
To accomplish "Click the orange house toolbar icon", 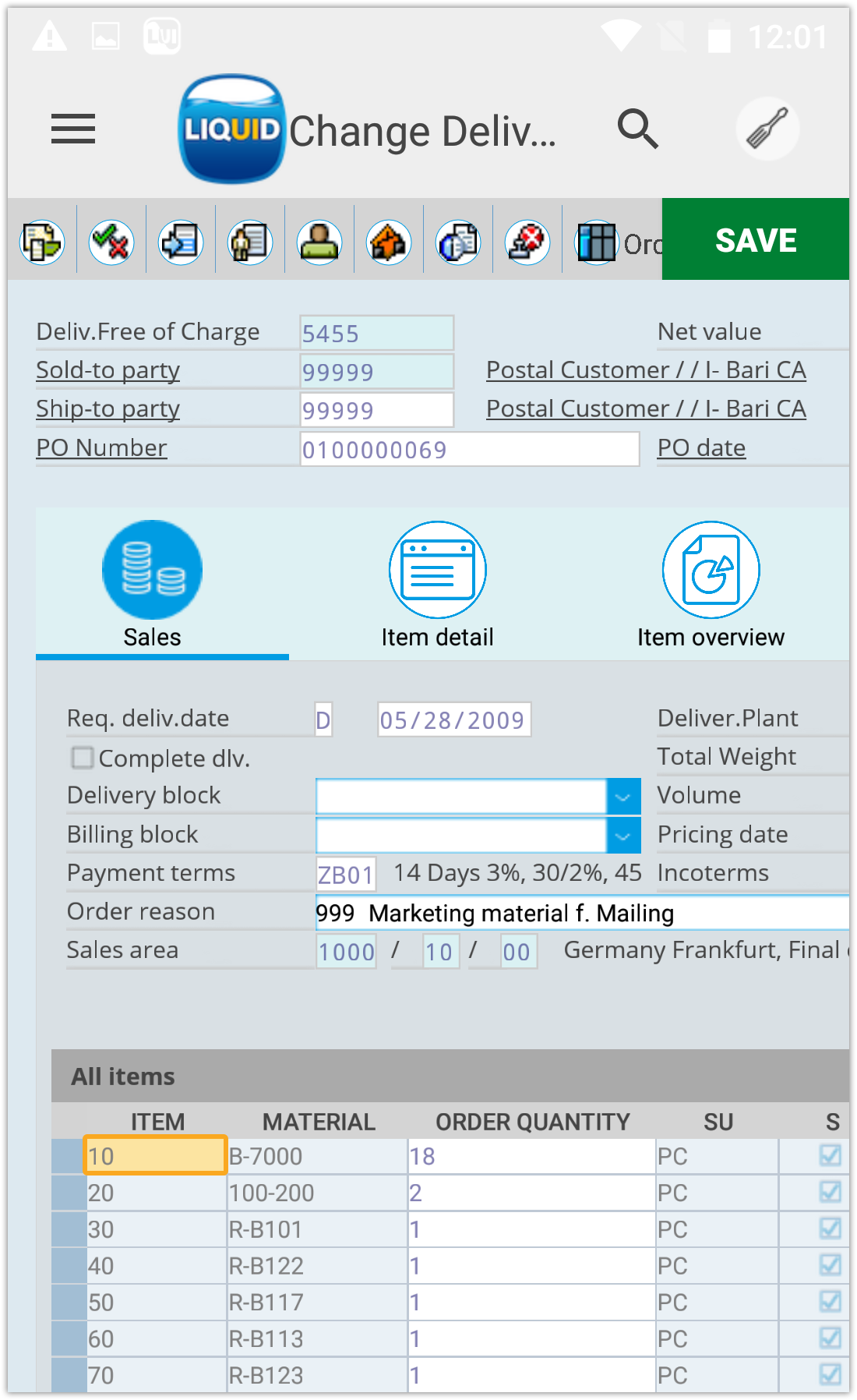I will point(389,242).
